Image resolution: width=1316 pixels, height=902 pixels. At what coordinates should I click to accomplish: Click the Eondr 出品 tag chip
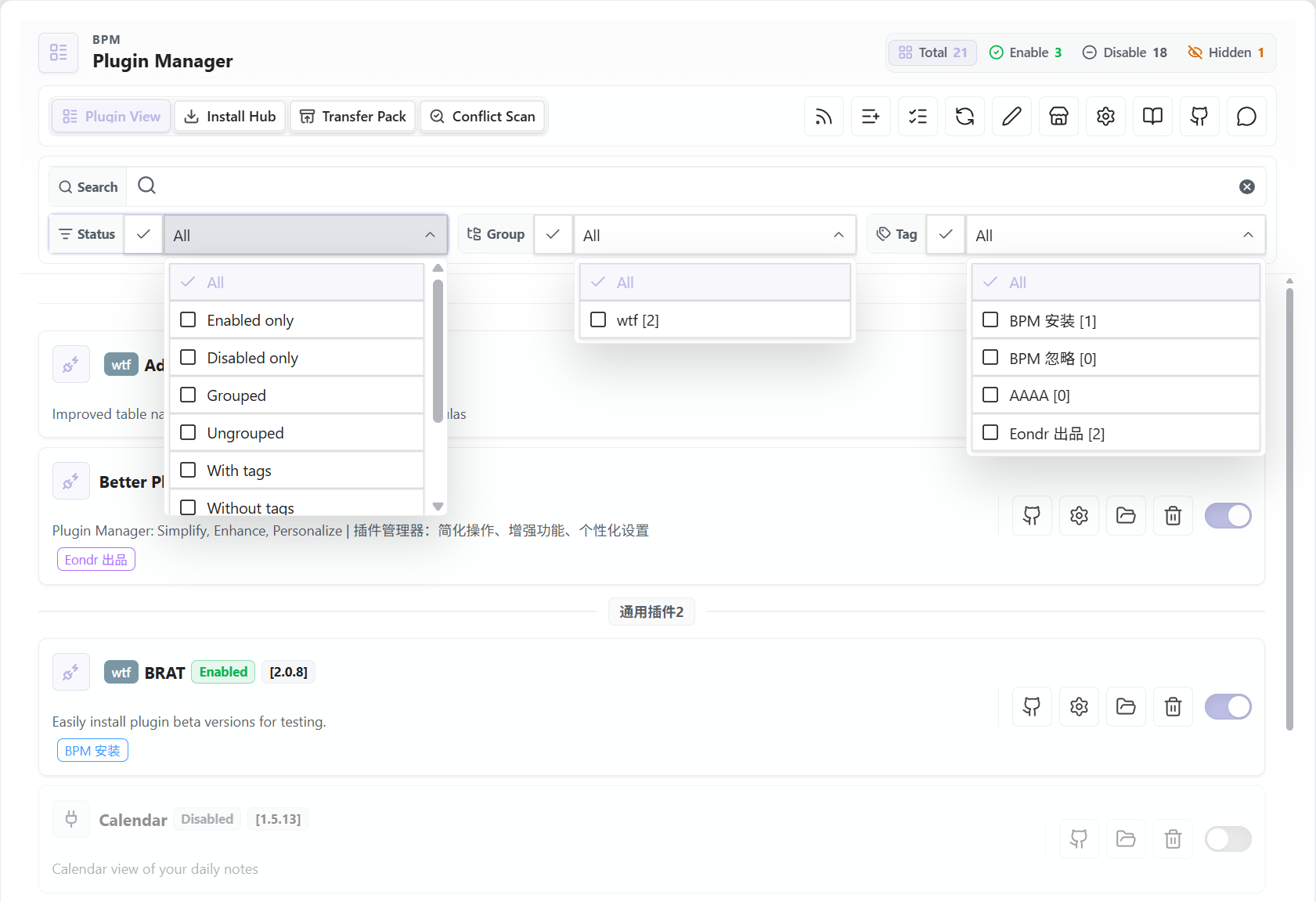(96, 559)
